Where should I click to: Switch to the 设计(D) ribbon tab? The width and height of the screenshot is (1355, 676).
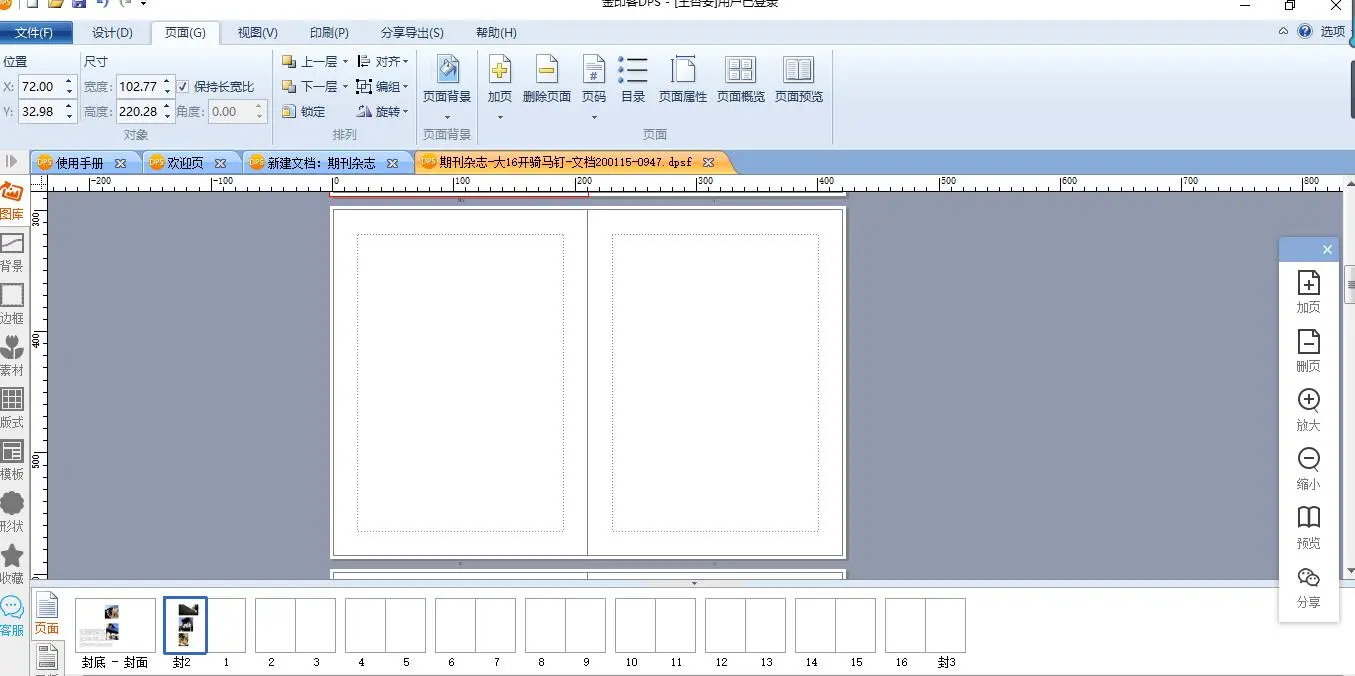click(x=112, y=33)
